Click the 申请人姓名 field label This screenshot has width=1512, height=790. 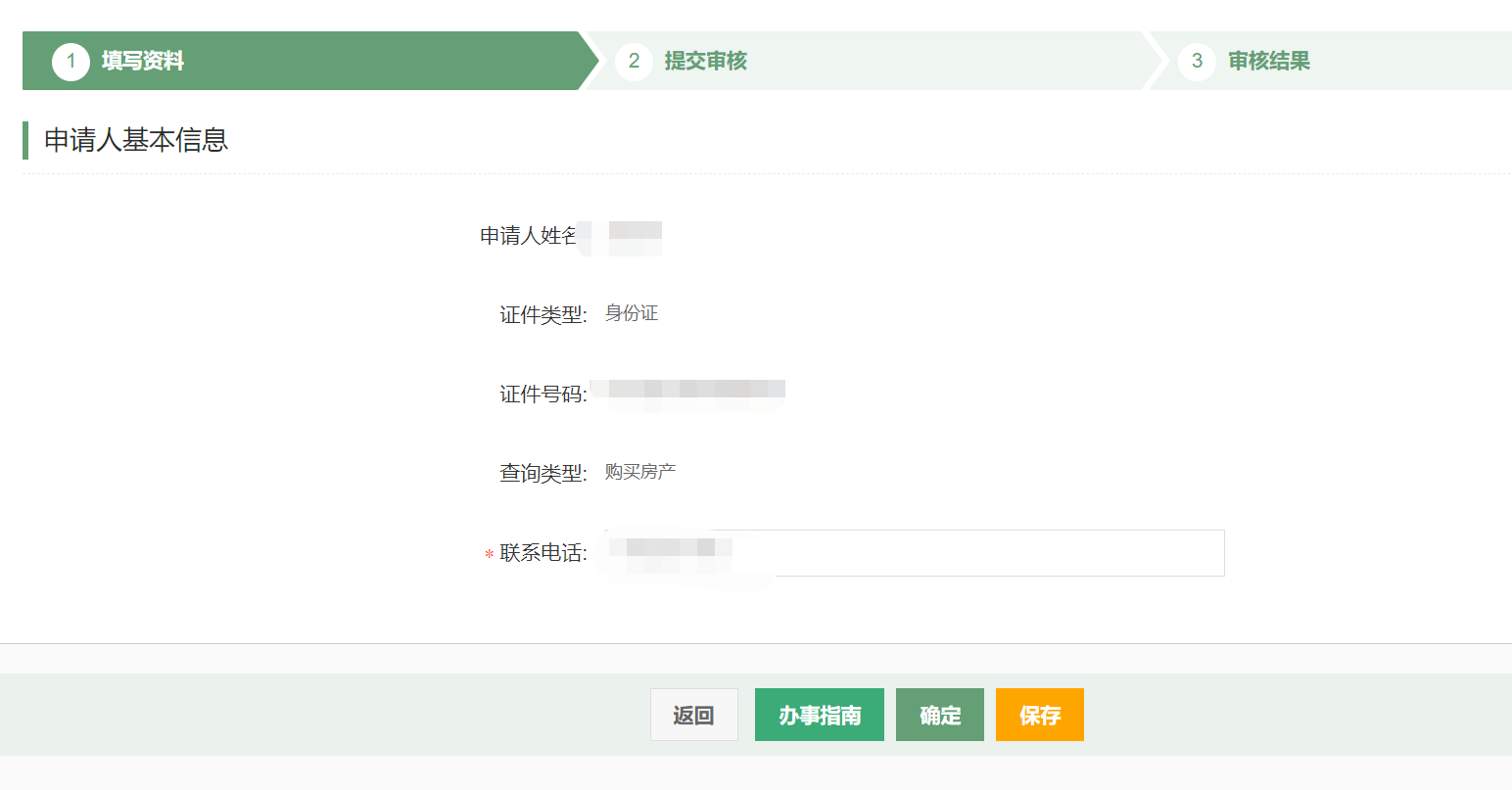(x=528, y=236)
